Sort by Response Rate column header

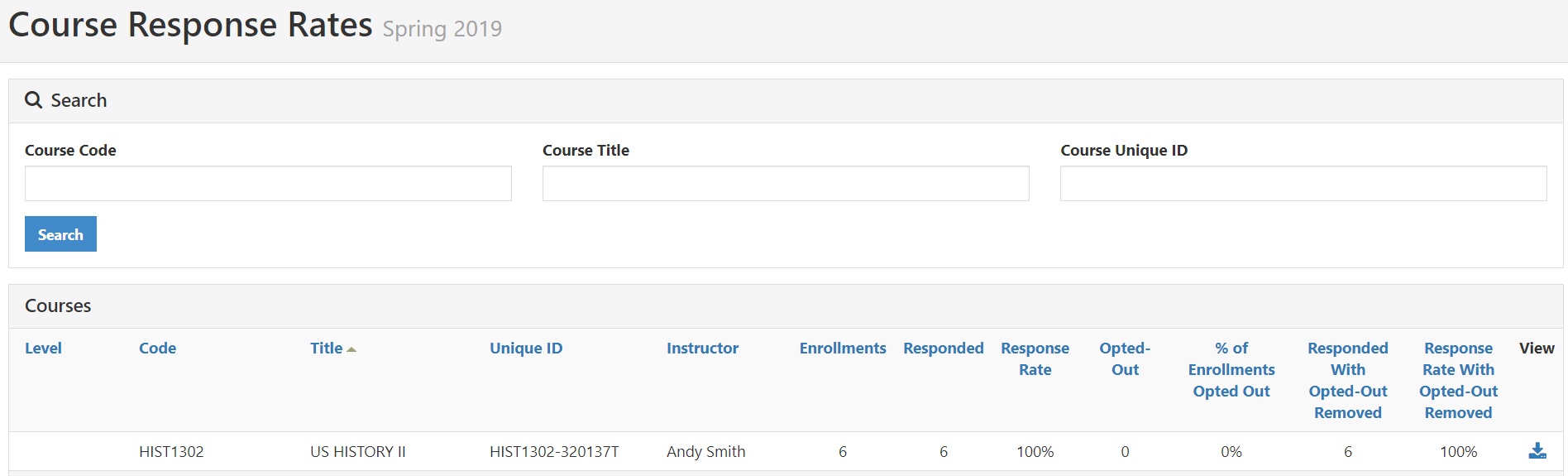coord(1035,359)
